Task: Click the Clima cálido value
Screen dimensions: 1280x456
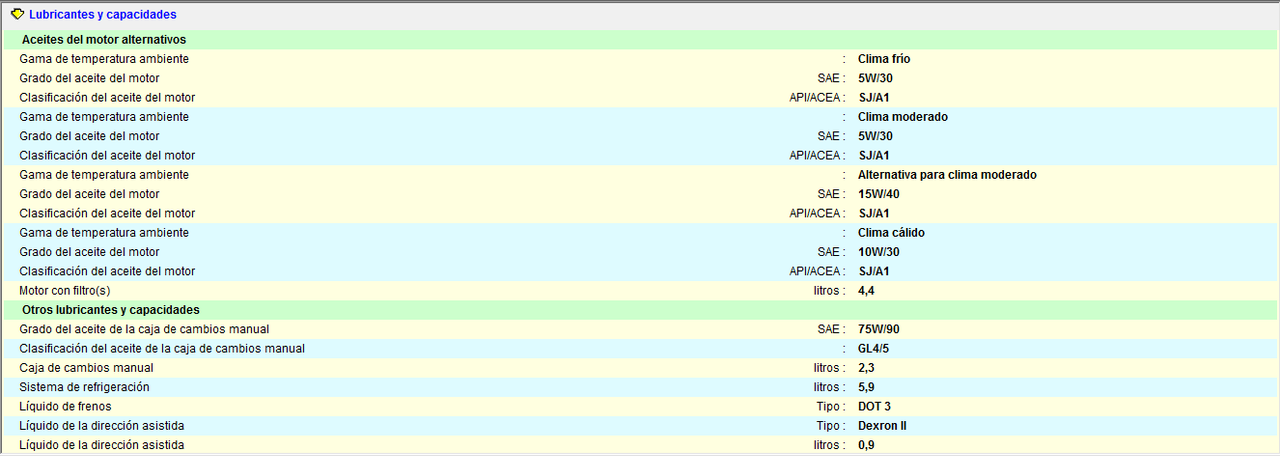Action: click(x=891, y=233)
